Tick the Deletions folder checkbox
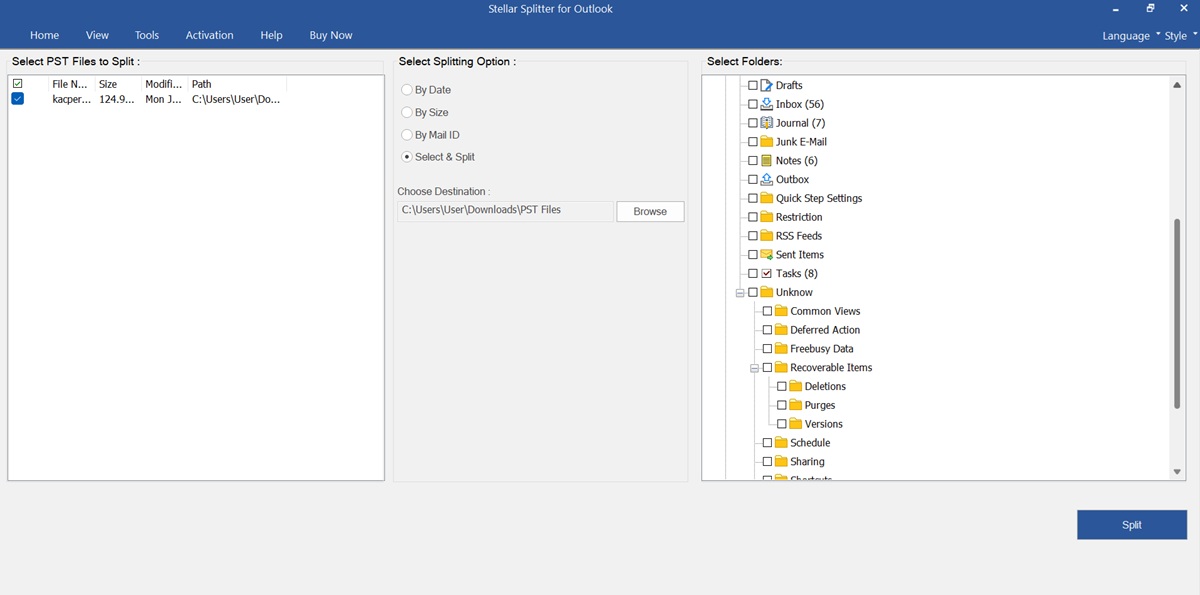The height and width of the screenshot is (595, 1200). click(x=782, y=387)
